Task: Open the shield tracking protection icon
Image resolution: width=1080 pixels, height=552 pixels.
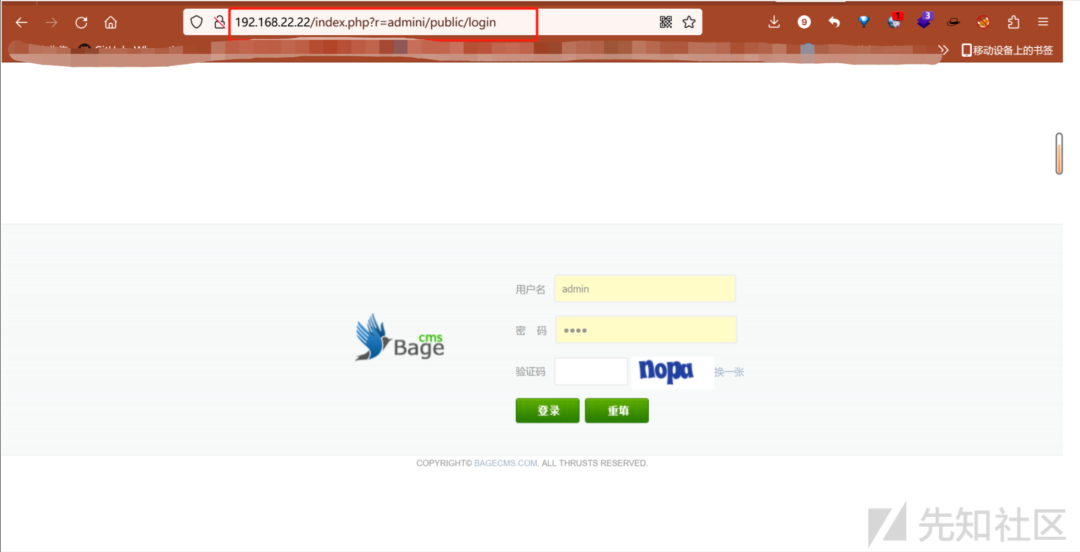Action: click(x=197, y=22)
